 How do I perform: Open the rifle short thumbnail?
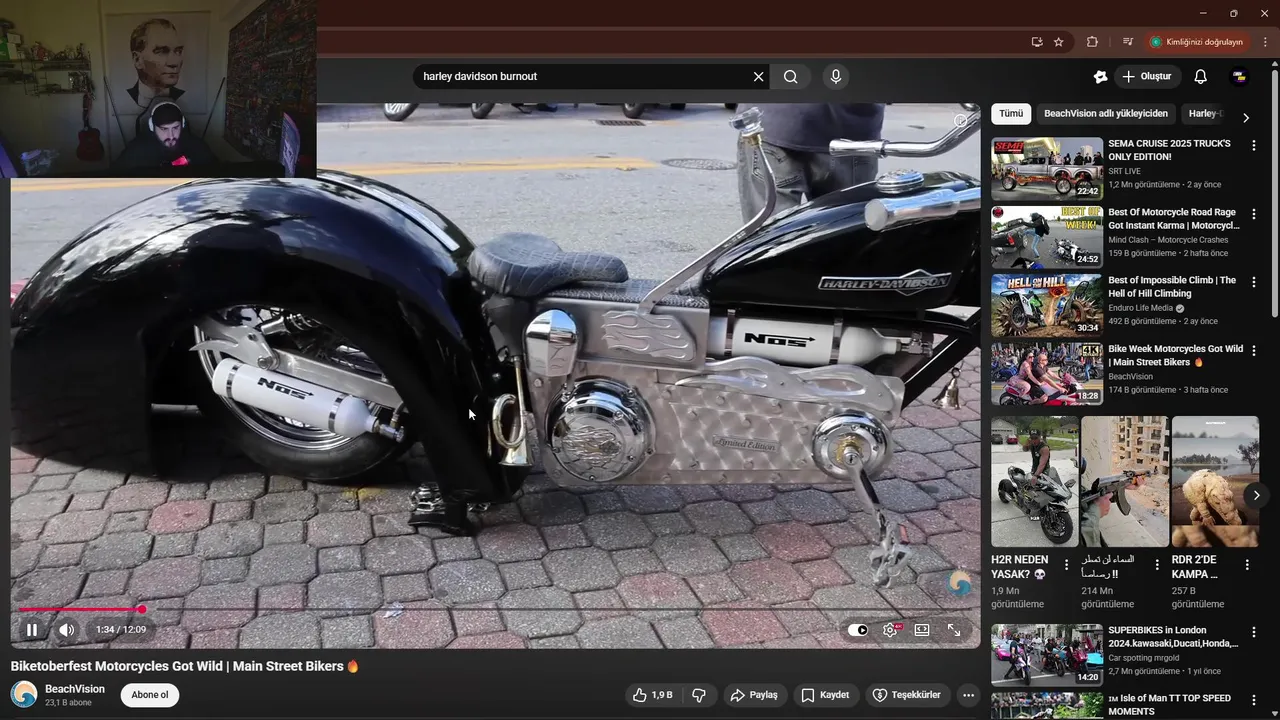pos(1125,481)
